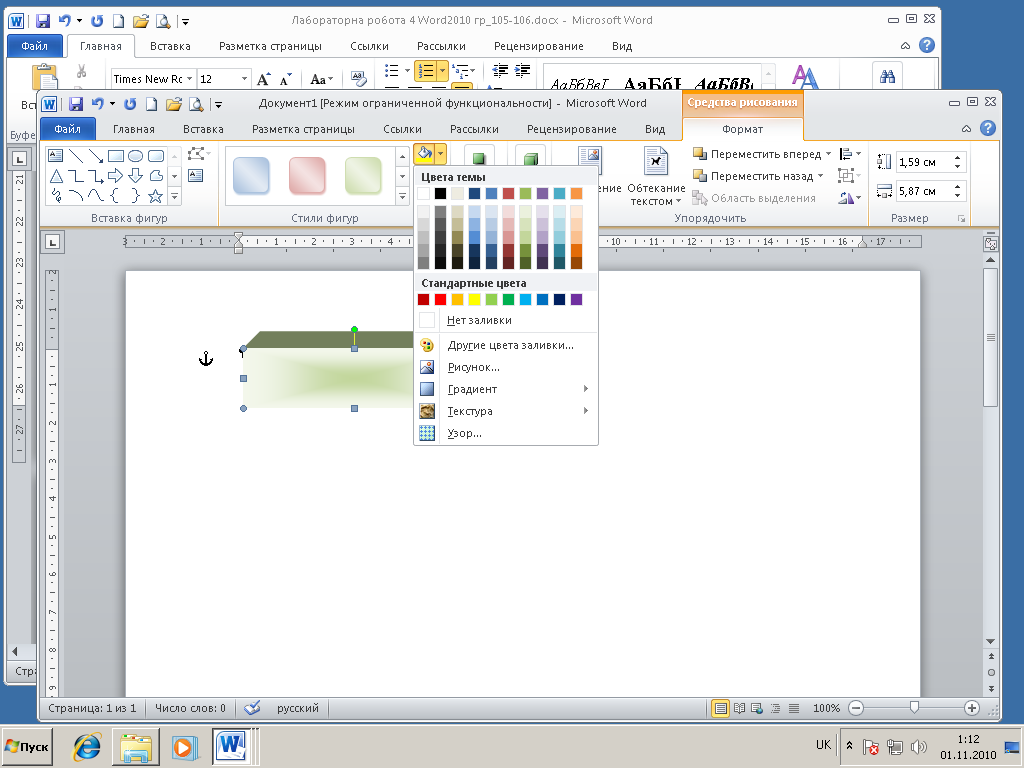This screenshot has width=1024, height=768.
Task: Open Переместить вперед dropdown arrow
Action: click(828, 154)
